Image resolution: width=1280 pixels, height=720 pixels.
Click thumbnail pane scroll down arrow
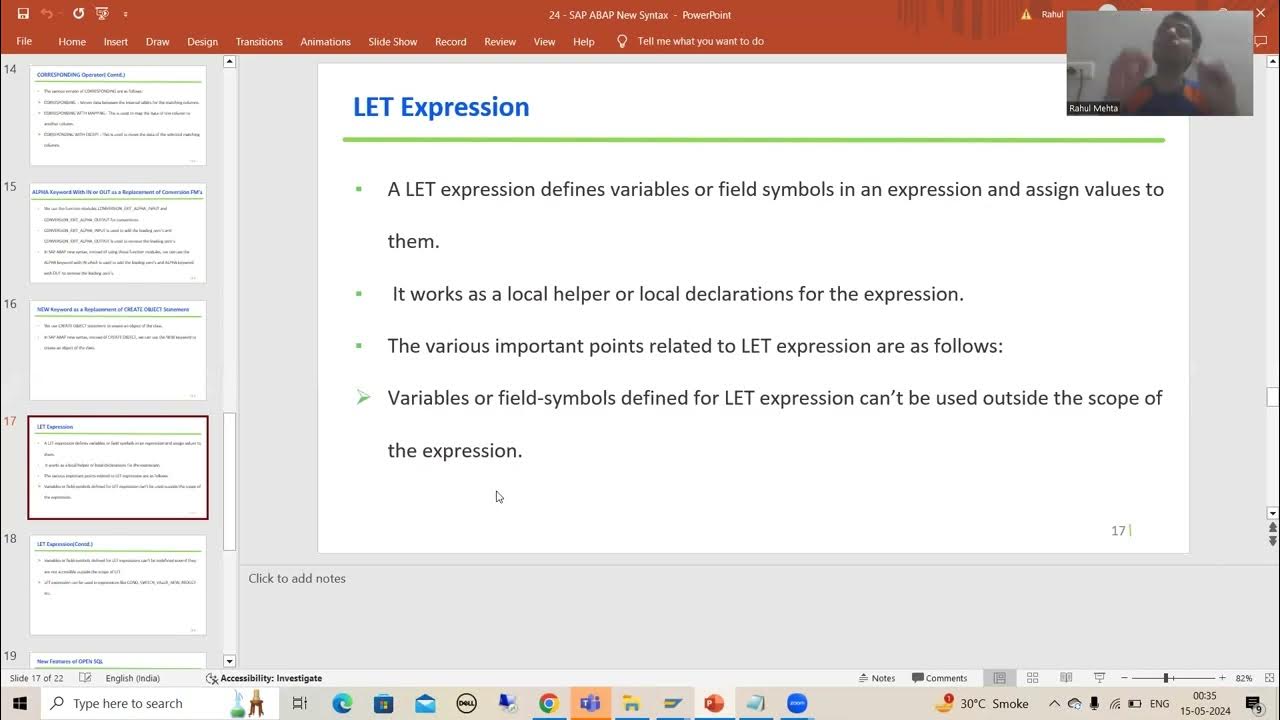click(x=229, y=661)
